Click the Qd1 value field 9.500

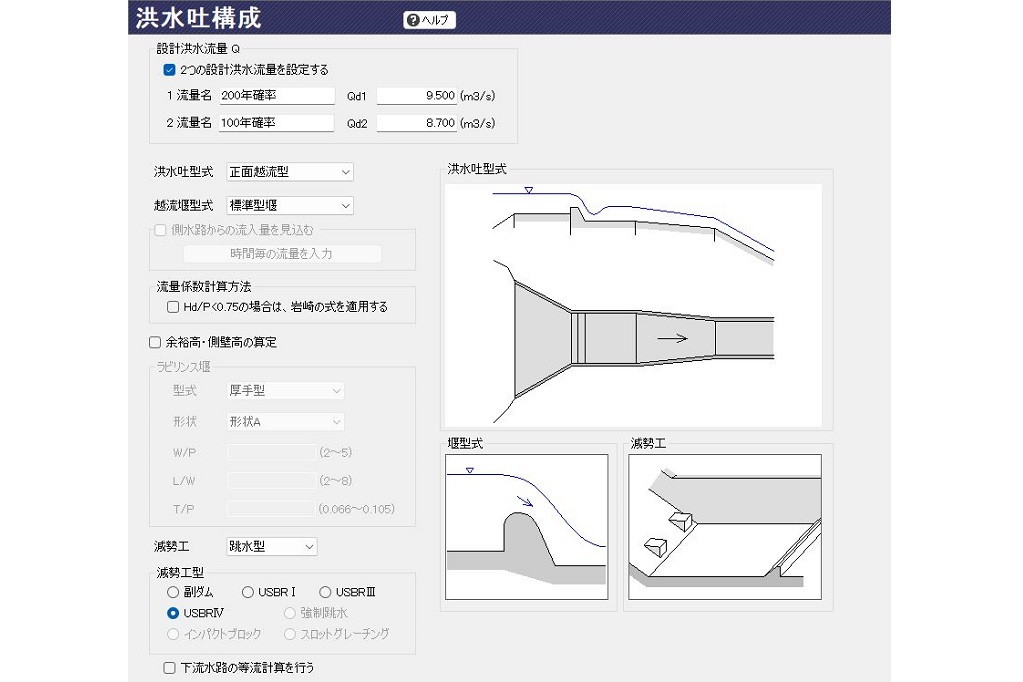416,95
